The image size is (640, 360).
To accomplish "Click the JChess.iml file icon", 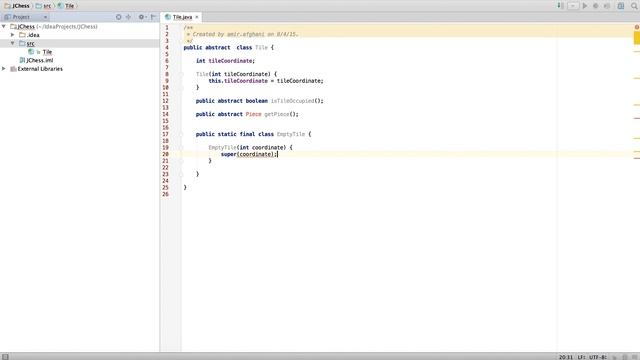I will pyautogui.click(x=22, y=60).
